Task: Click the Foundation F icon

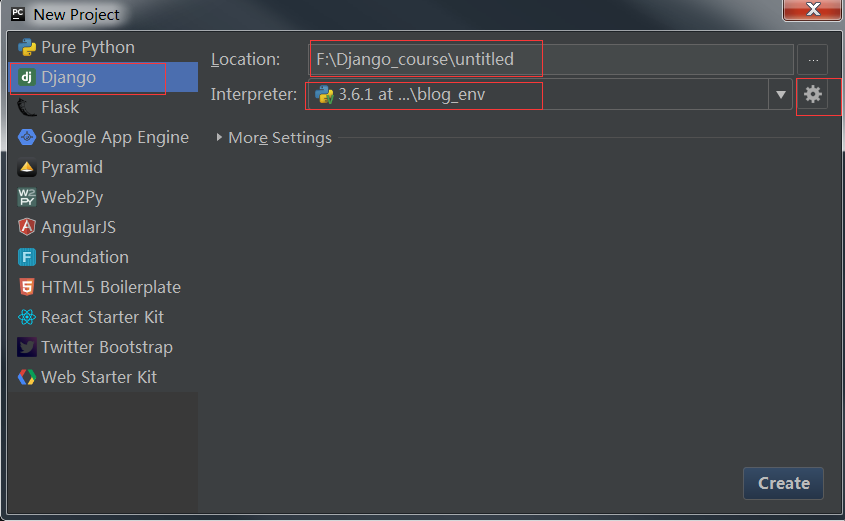Action: pos(26,258)
